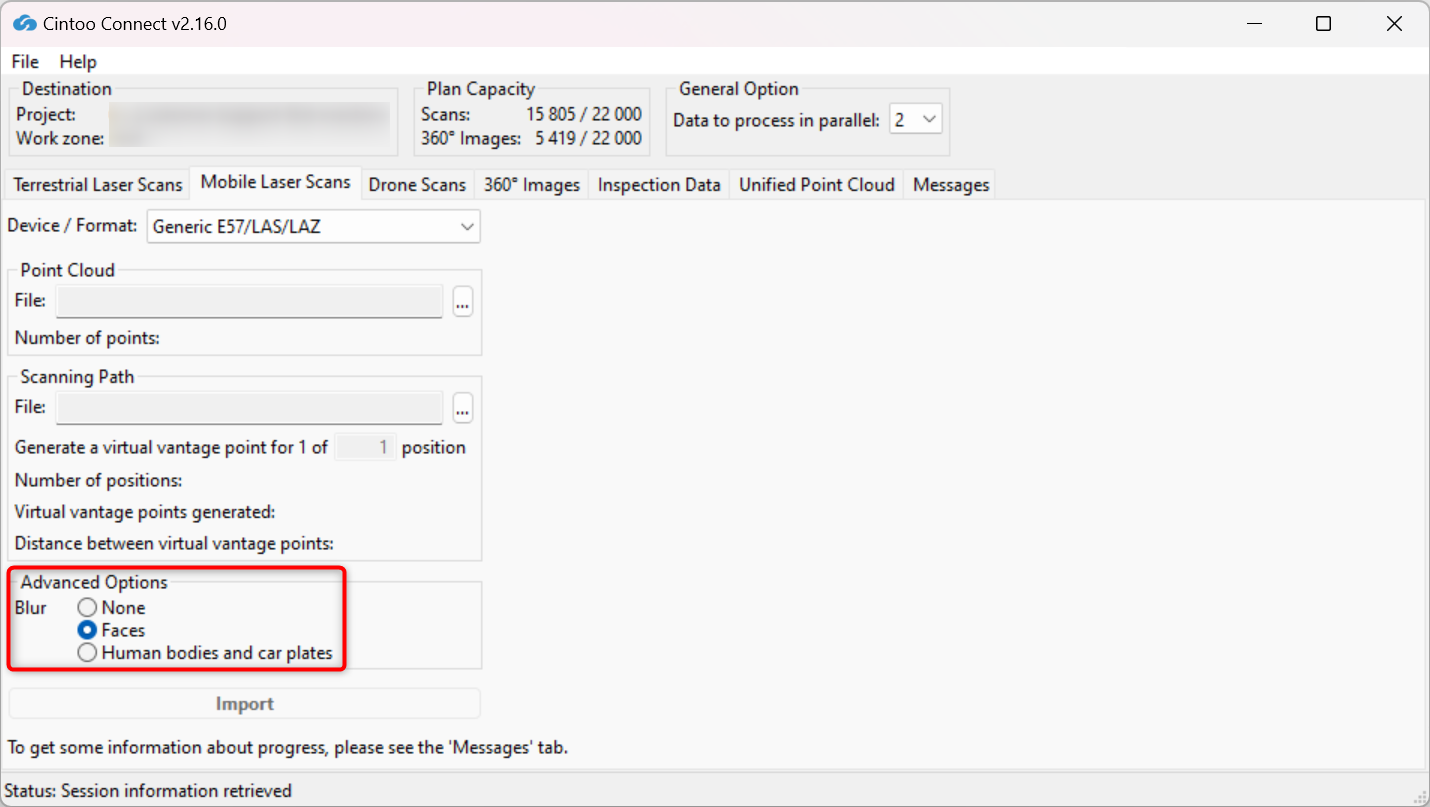Open the 360° Images tab
This screenshot has width=1430, height=807.
[532, 185]
